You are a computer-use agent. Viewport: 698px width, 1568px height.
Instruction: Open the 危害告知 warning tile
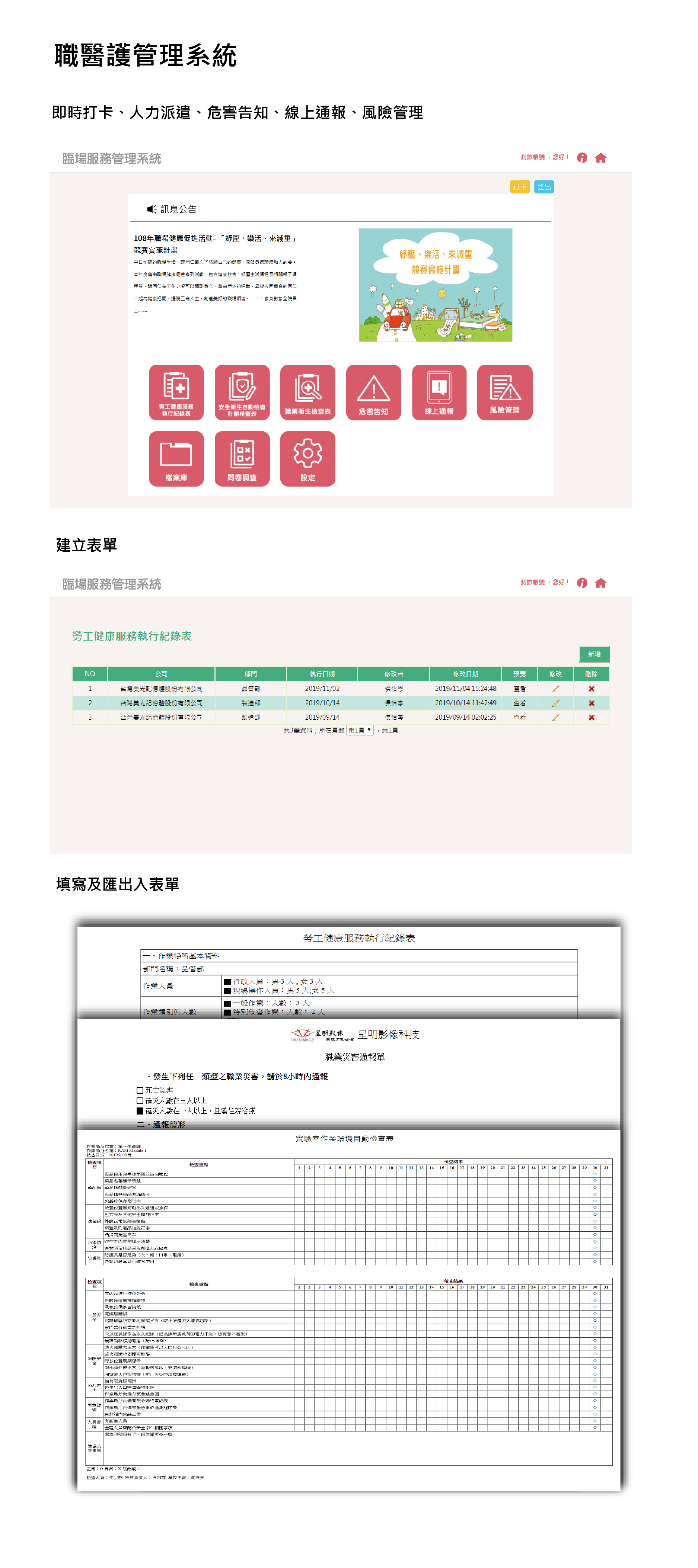click(x=373, y=392)
